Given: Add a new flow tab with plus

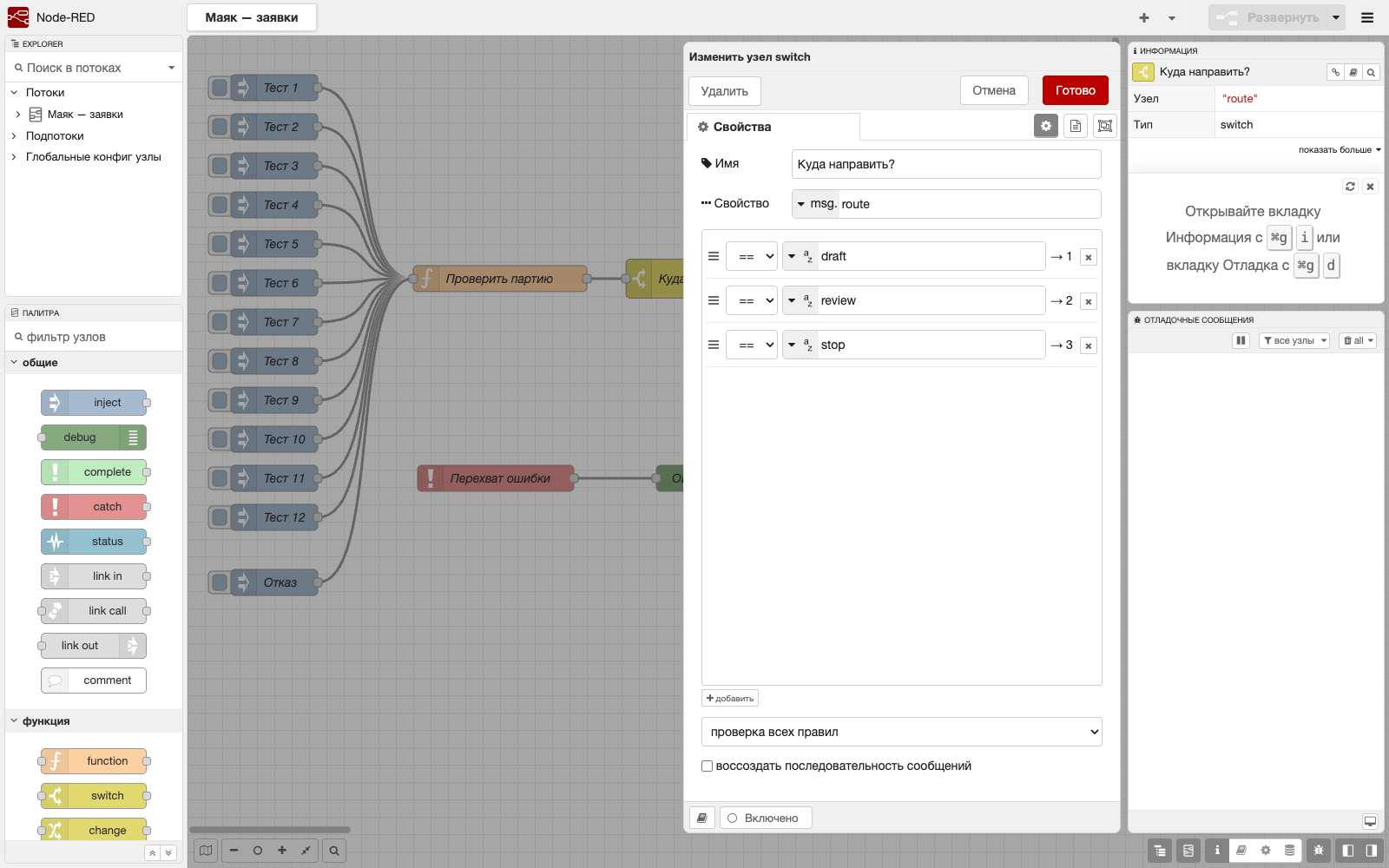Looking at the screenshot, I should [1144, 17].
